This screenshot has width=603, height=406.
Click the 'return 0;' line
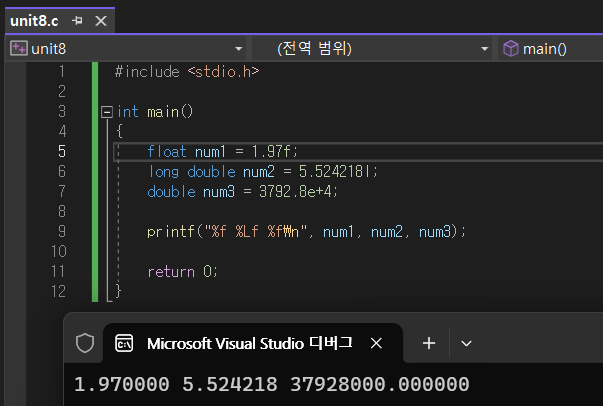point(183,271)
